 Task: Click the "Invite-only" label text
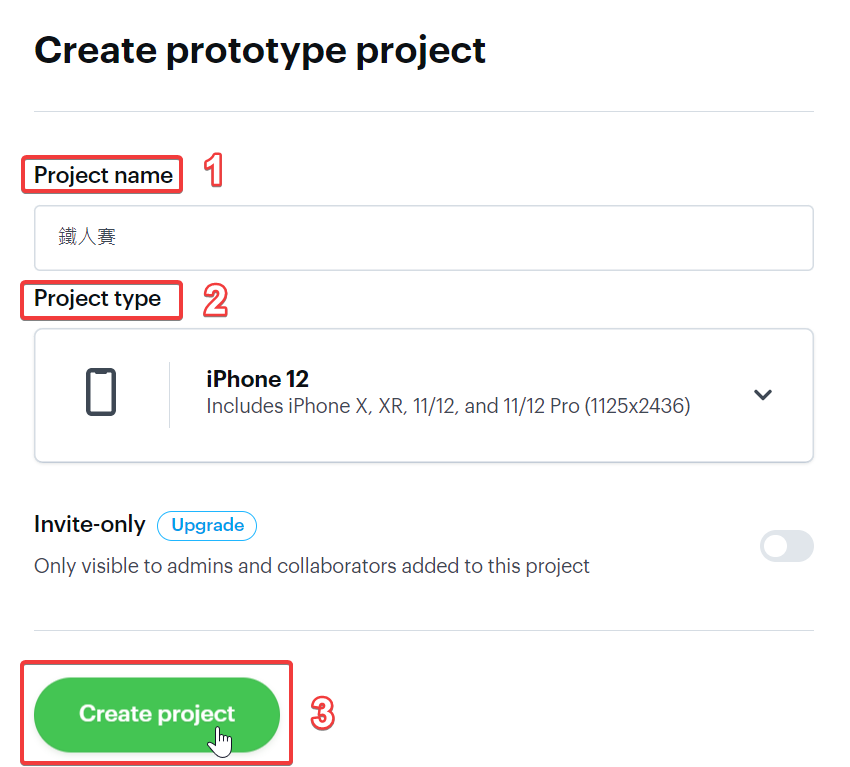pyautogui.click(x=89, y=524)
